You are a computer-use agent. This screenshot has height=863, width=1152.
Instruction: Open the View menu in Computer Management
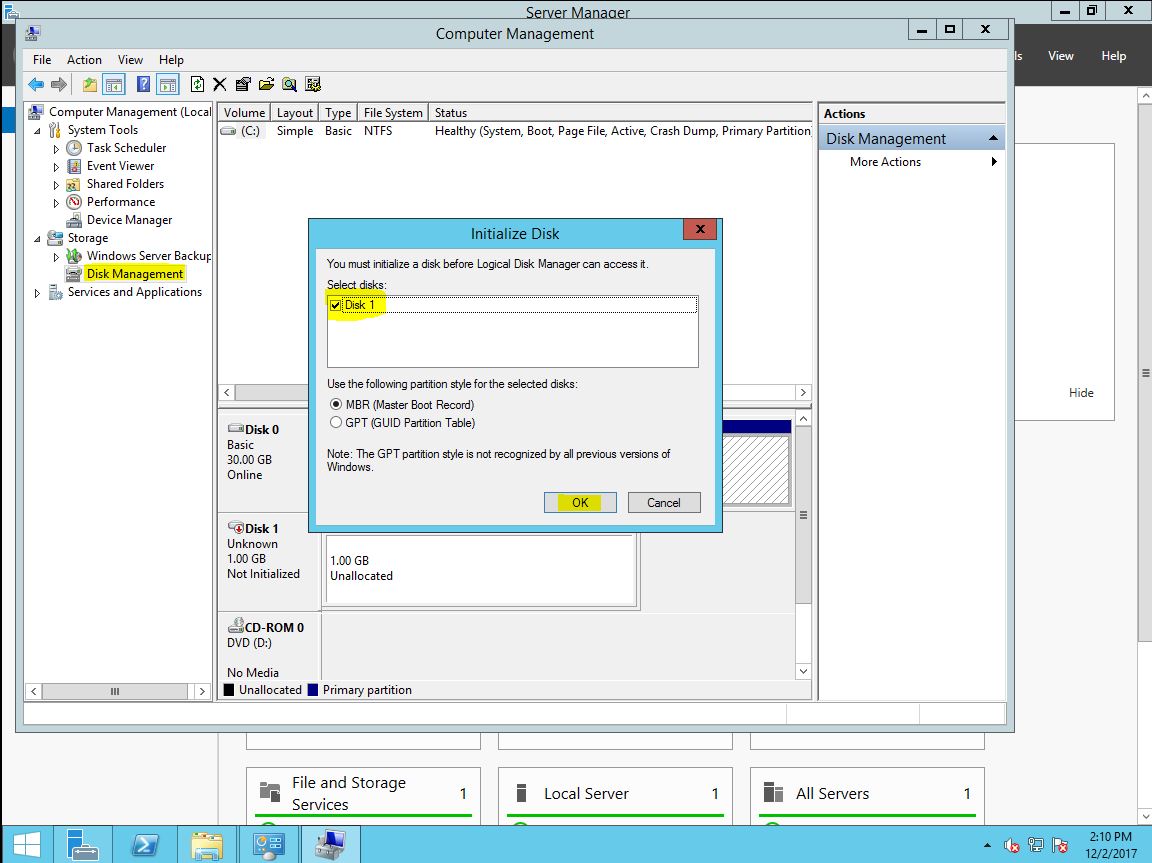(x=130, y=60)
